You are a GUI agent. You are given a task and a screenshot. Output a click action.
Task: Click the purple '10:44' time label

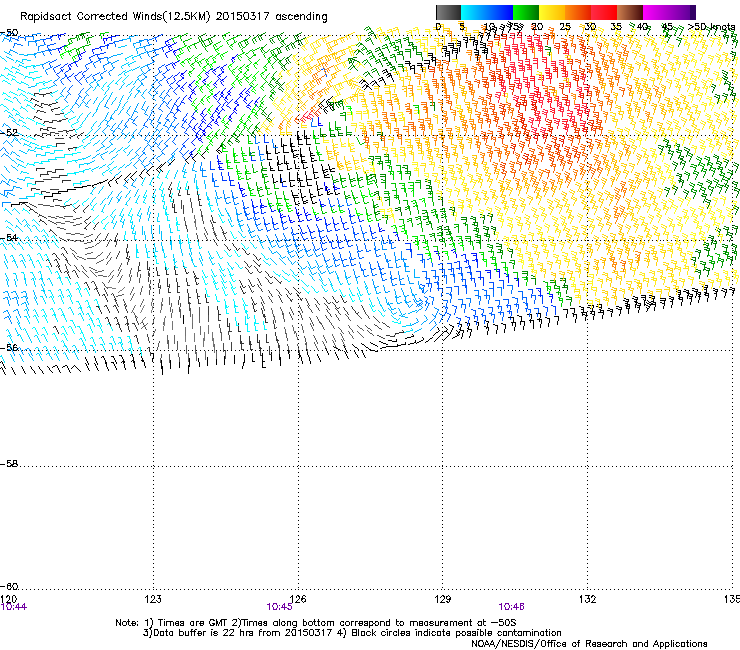pos(14,607)
